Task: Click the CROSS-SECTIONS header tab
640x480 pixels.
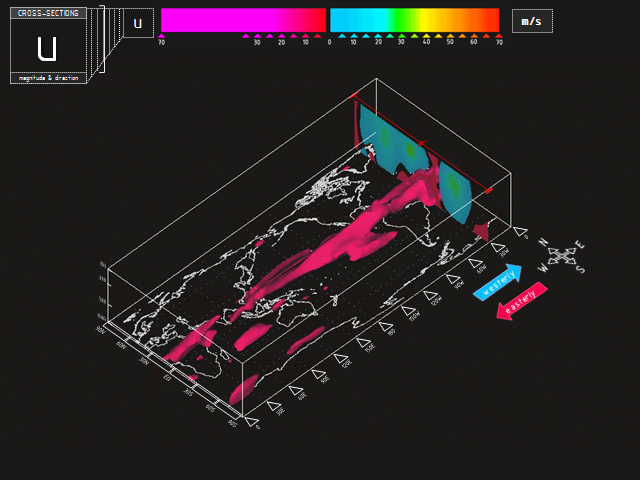Action: pyautogui.click(x=48, y=13)
